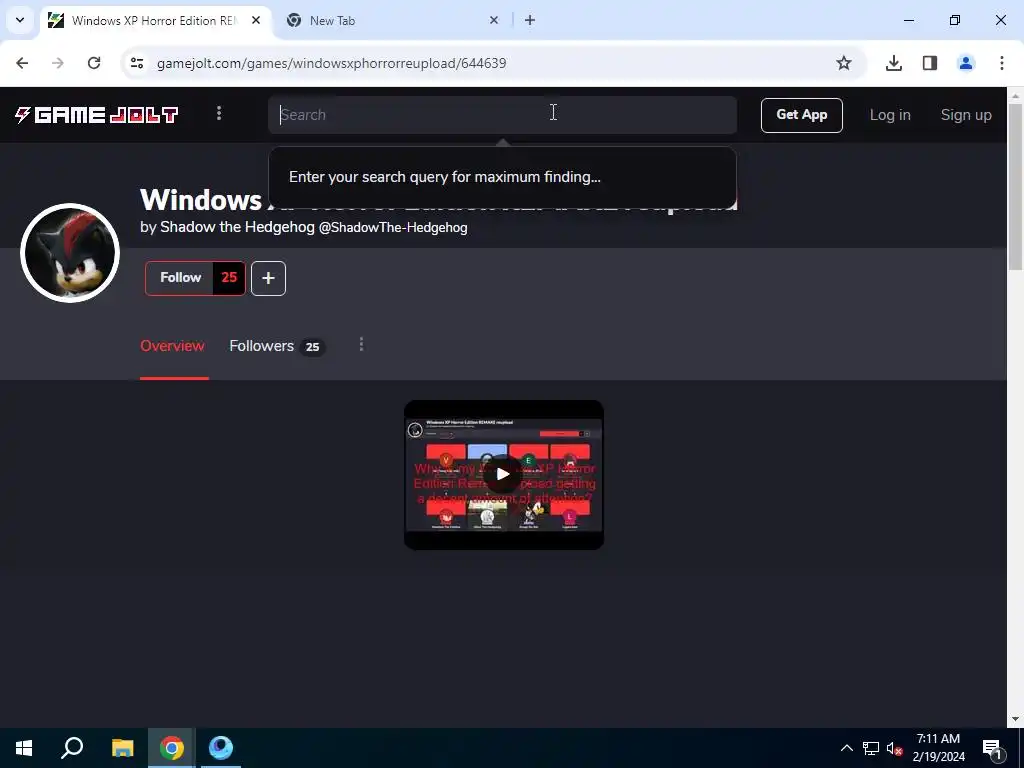
Task: Reload the current page
Action: point(94,63)
